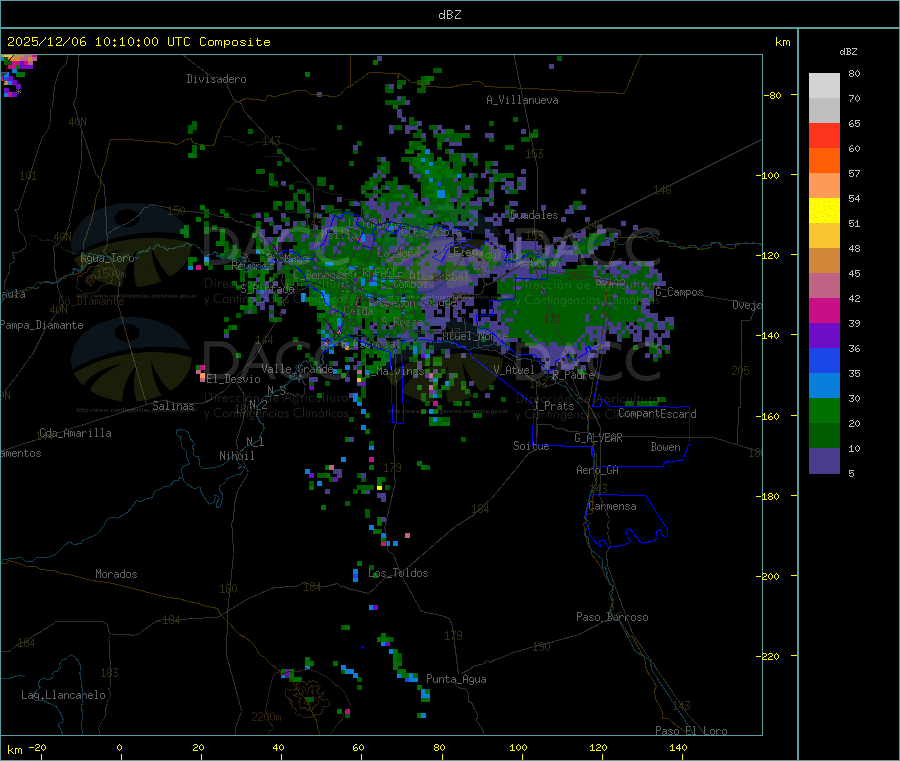Click the R_Padre label
Image resolution: width=900 pixels, height=761 pixels.
pos(573,375)
